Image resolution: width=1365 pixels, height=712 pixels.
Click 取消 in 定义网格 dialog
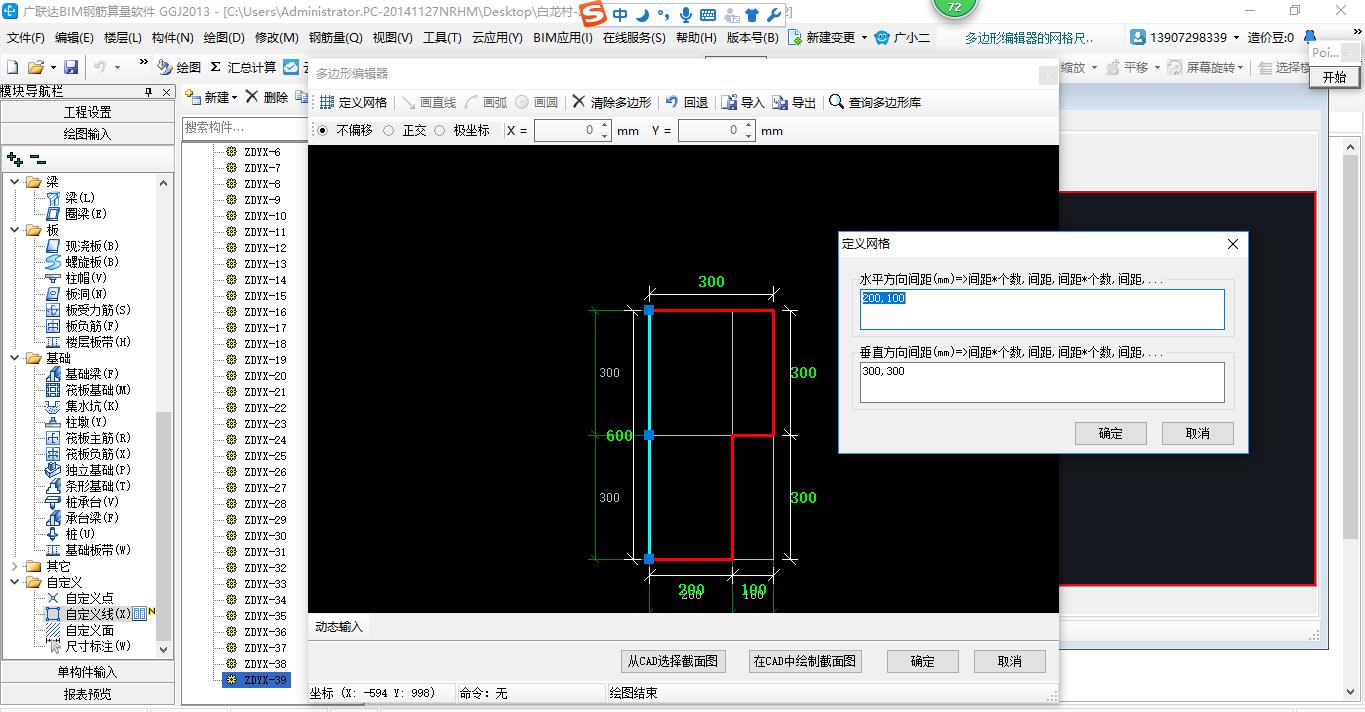pos(1197,433)
